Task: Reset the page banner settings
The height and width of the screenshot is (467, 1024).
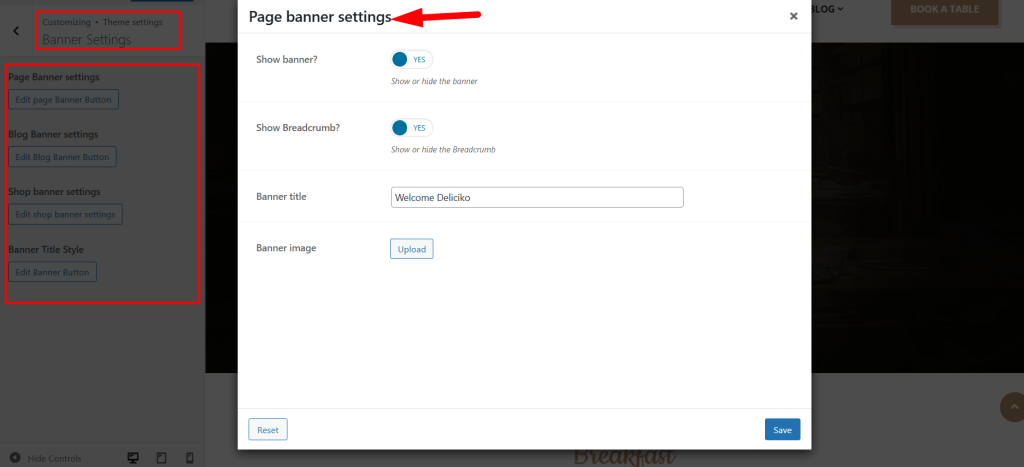Action: tap(268, 430)
